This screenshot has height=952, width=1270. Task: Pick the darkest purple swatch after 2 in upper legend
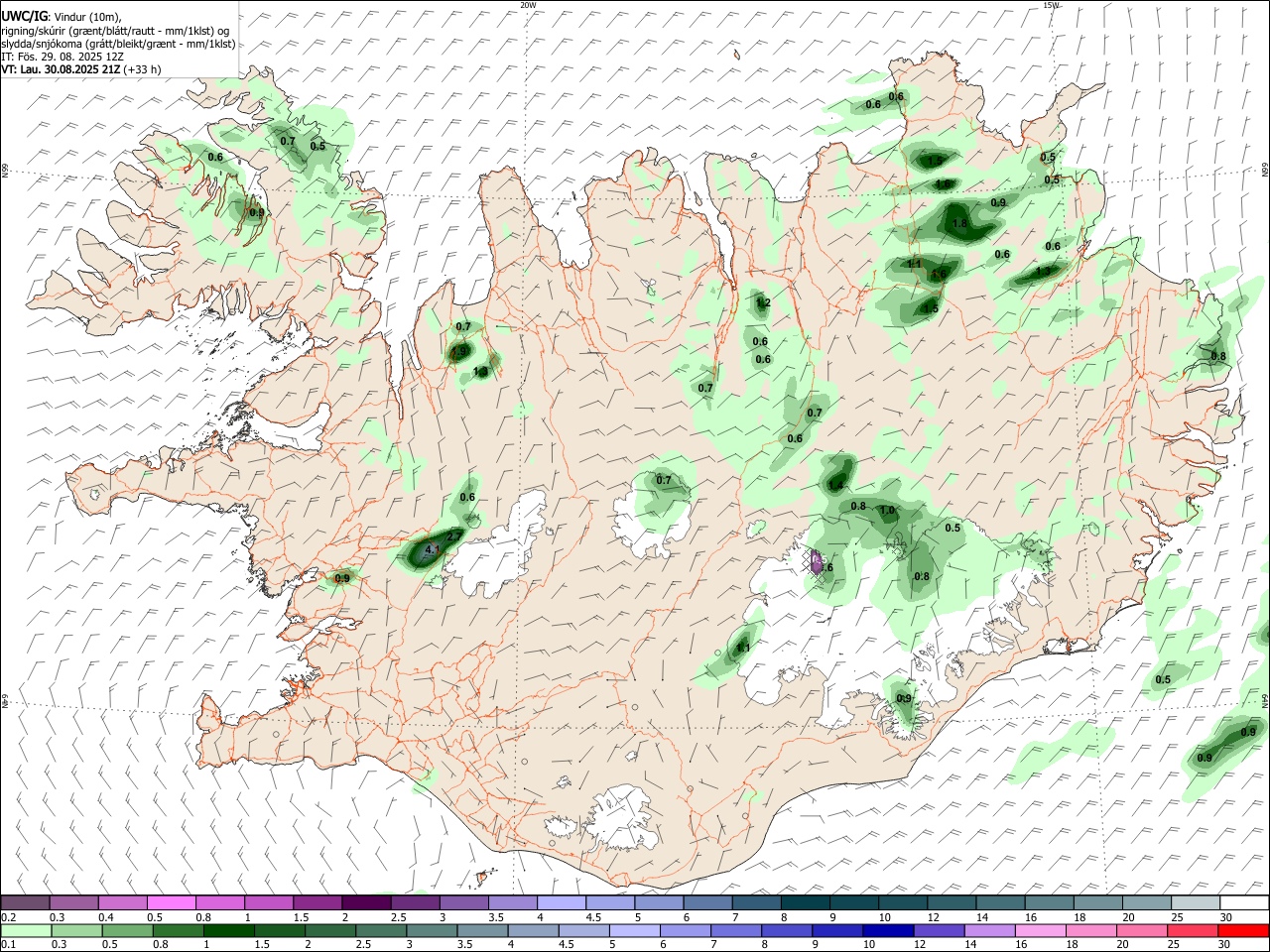366,903
